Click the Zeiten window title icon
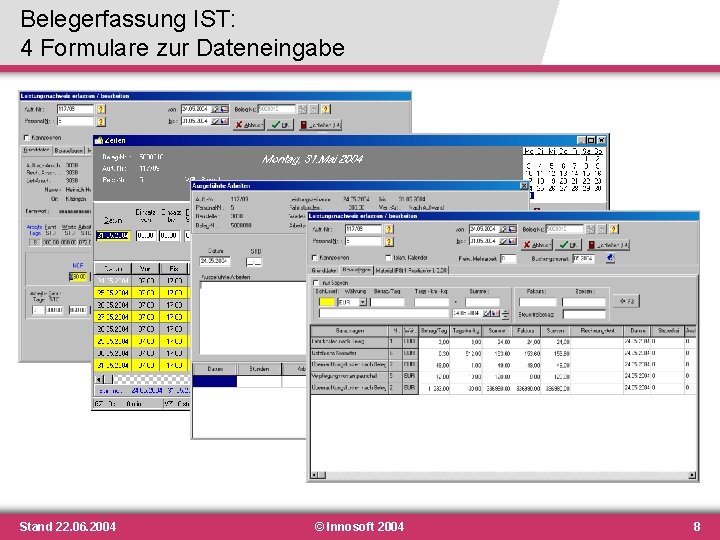This screenshot has height=540, width=720. pos(99,140)
